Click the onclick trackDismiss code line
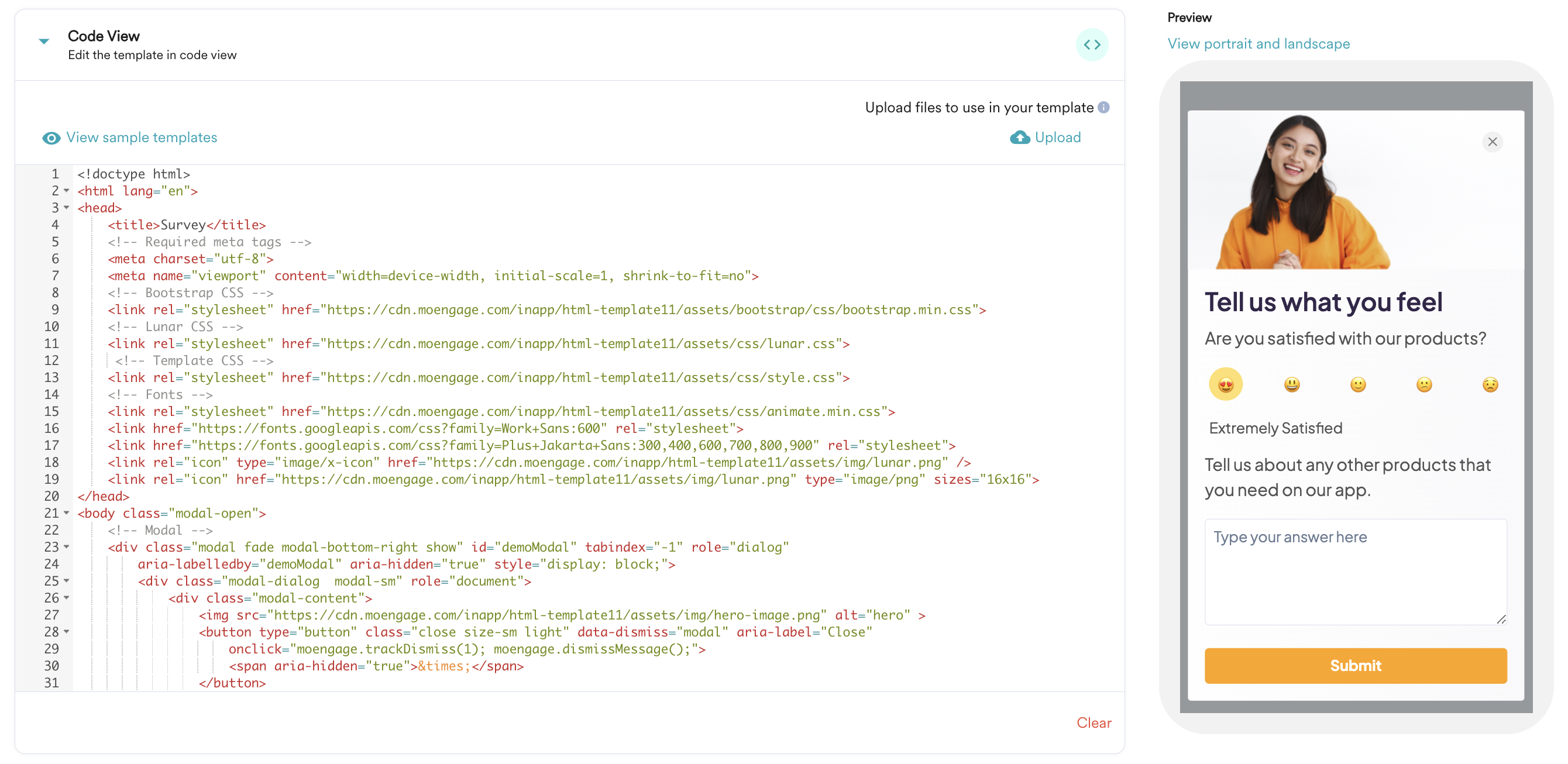 (x=467, y=649)
